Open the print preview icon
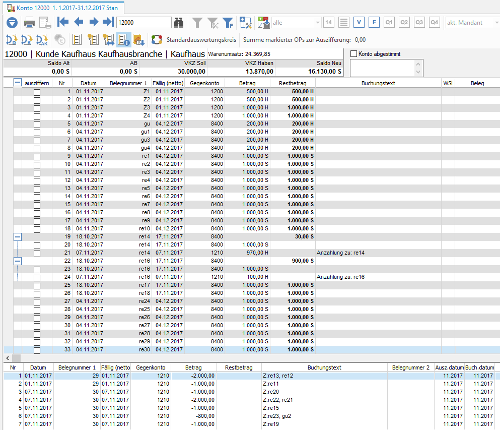Viewport: 500px width, 430px height. tap(45, 23)
